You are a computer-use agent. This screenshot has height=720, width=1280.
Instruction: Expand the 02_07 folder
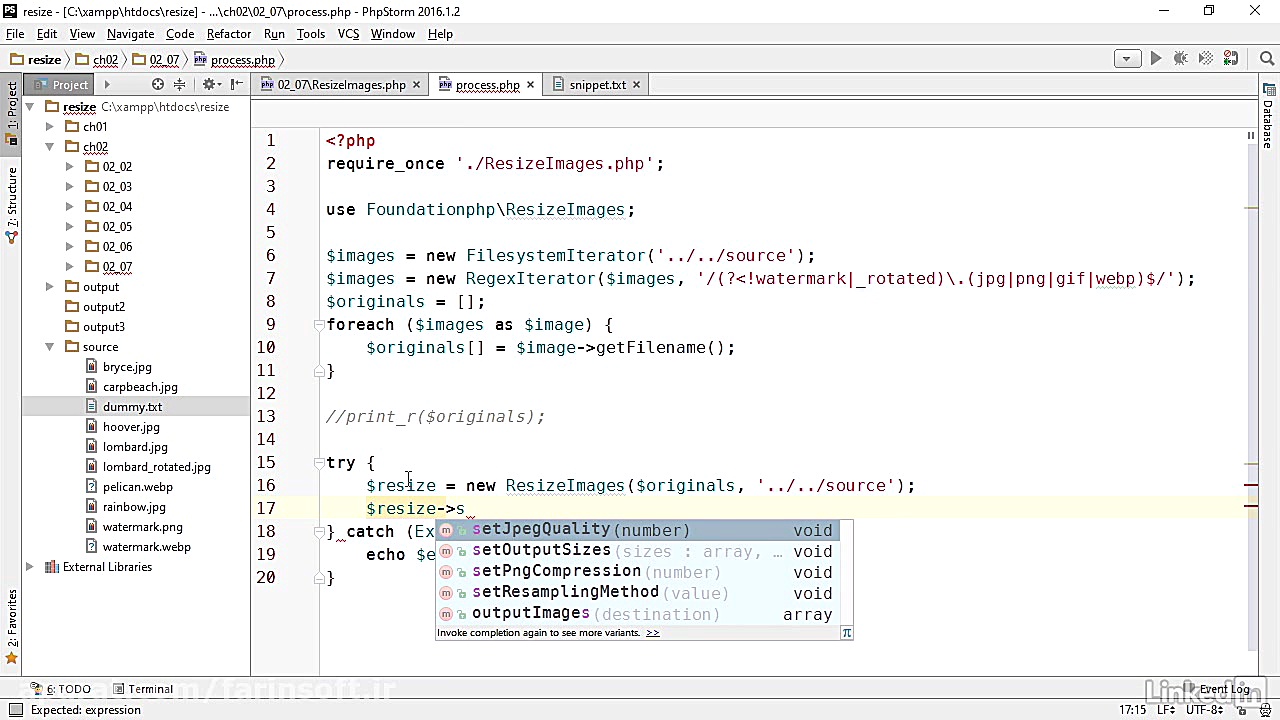pos(69,267)
